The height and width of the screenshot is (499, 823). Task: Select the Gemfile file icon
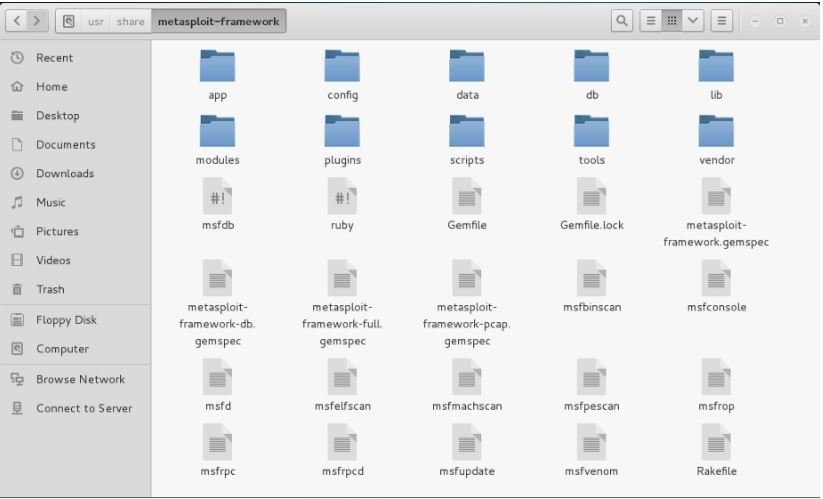pos(467,196)
